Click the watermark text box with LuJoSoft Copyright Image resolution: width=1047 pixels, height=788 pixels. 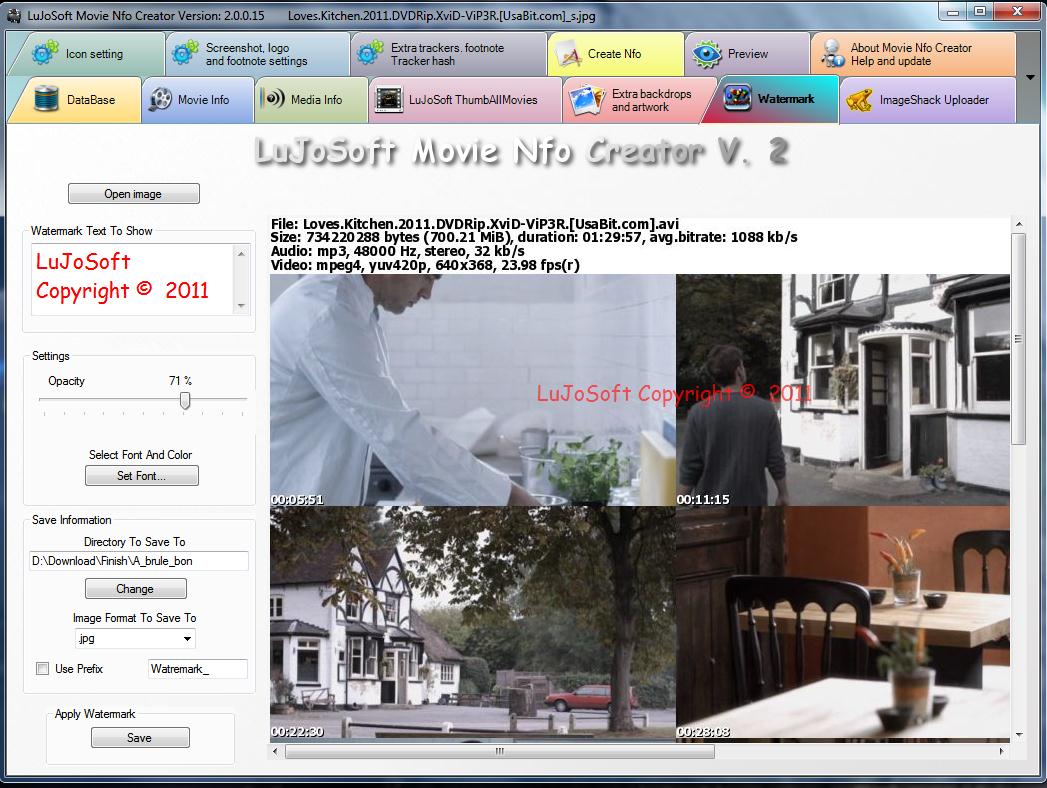pos(133,279)
